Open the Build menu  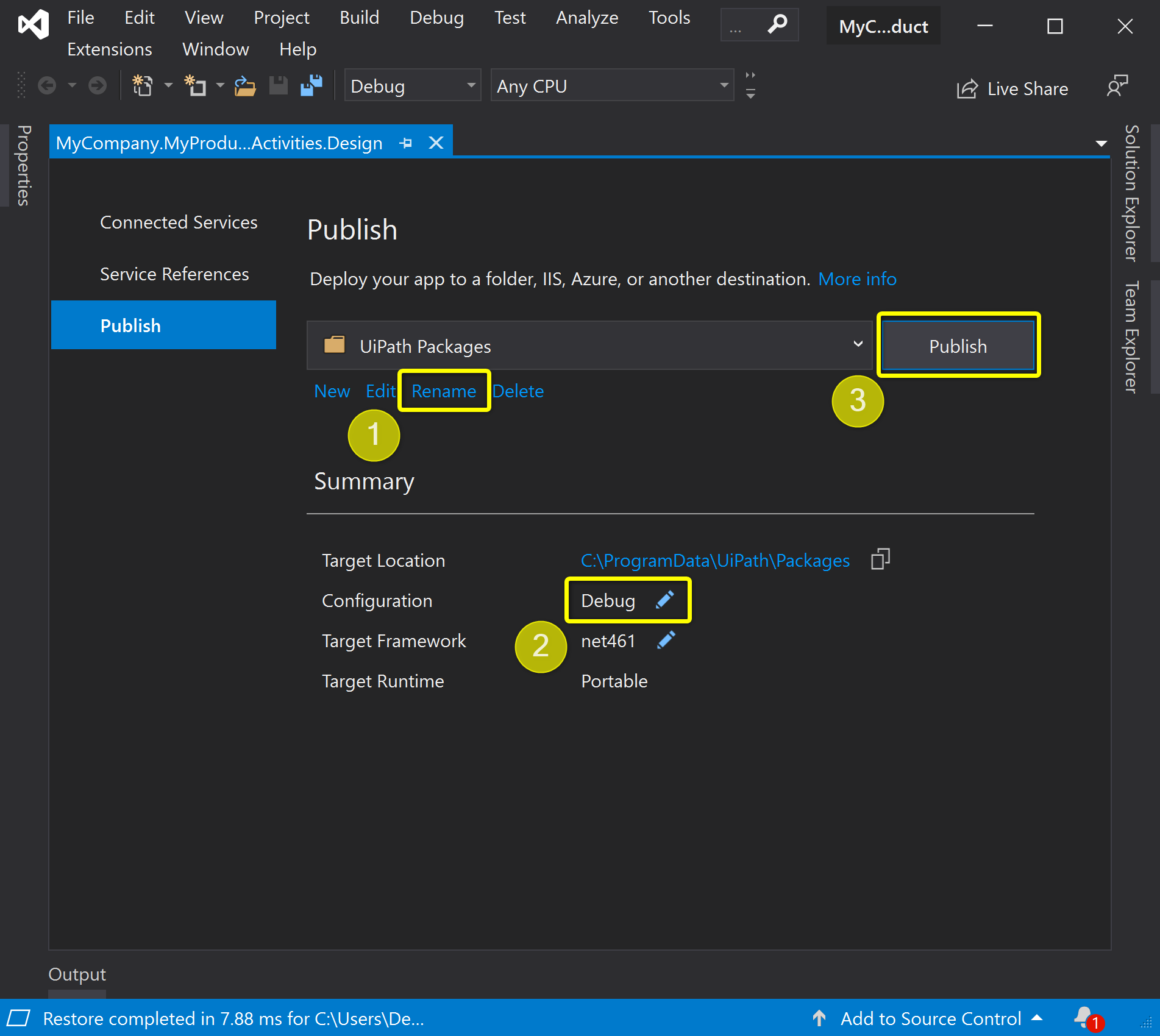click(x=359, y=18)
